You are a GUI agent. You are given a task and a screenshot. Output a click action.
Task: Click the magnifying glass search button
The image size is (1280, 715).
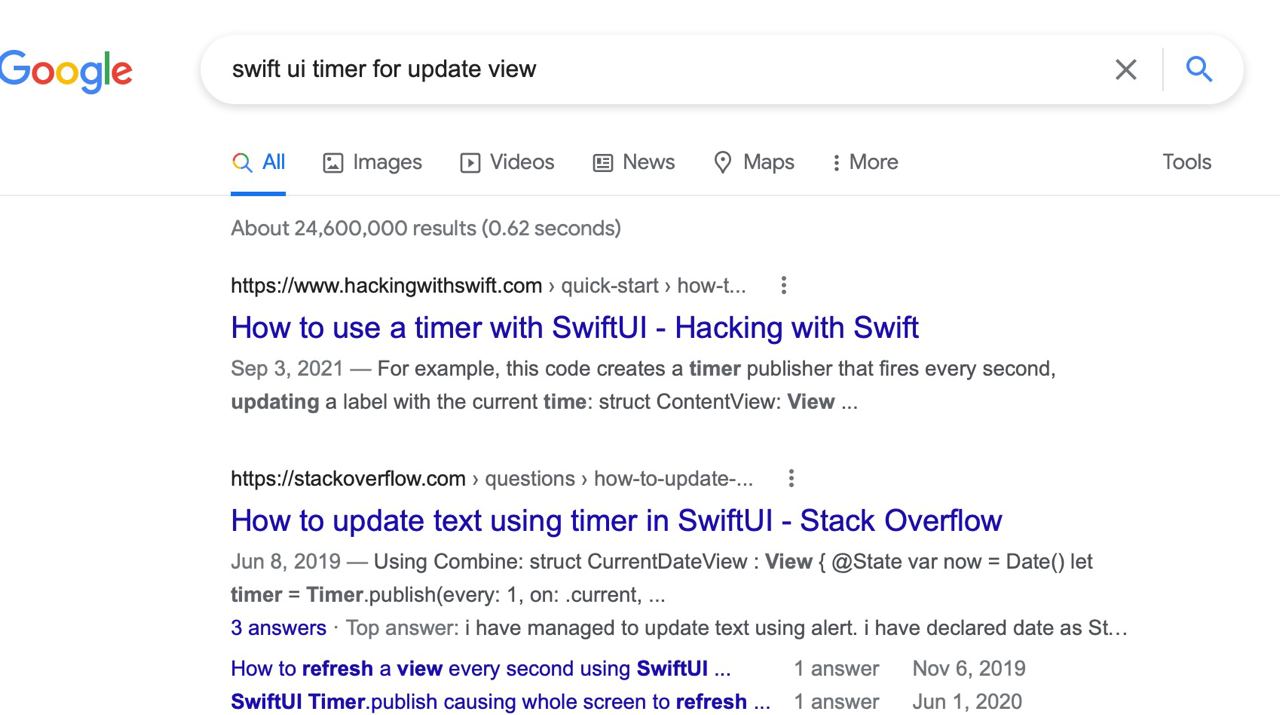1199,69
